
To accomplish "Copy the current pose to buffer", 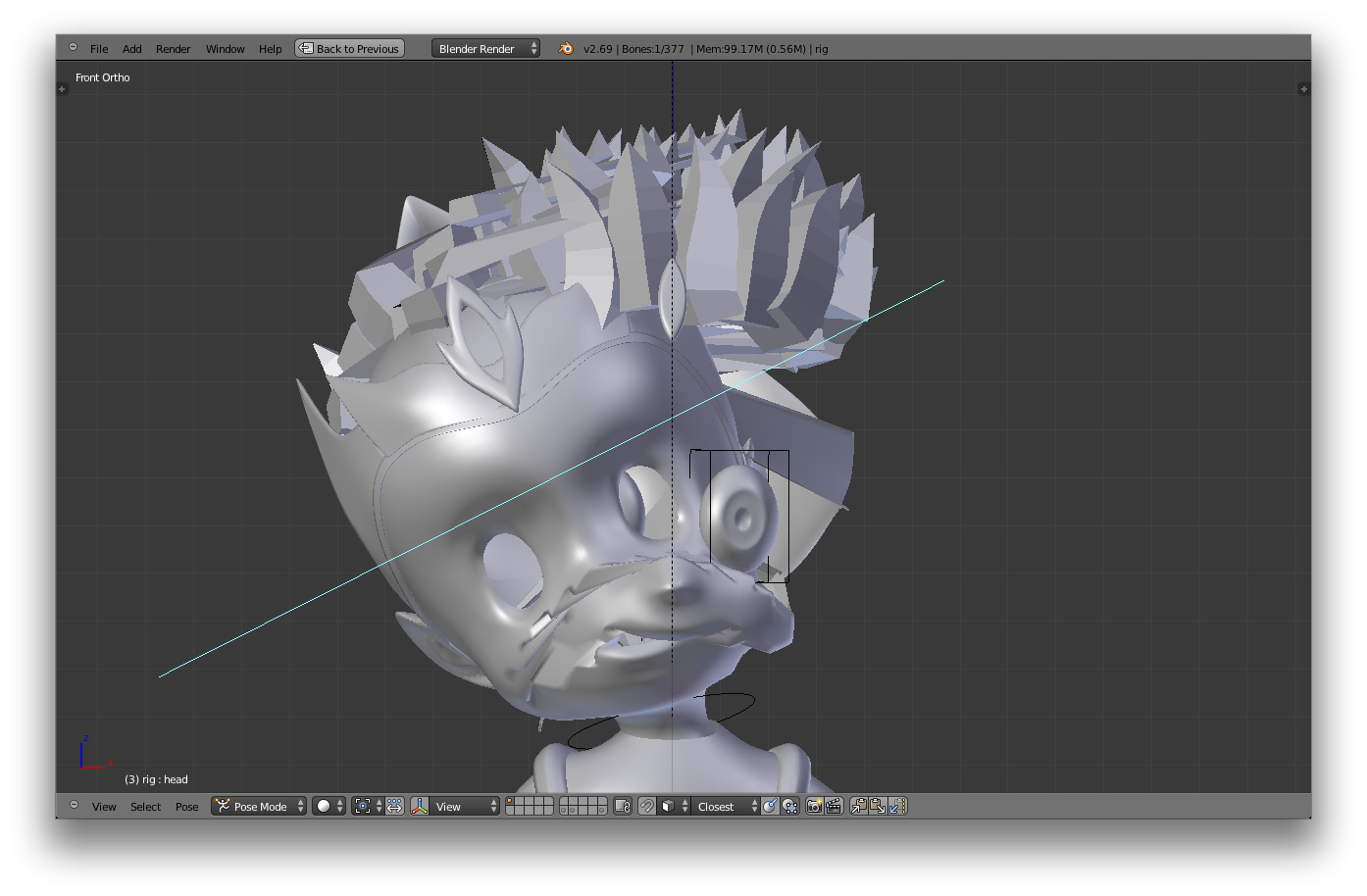I will tap(859, 806).
